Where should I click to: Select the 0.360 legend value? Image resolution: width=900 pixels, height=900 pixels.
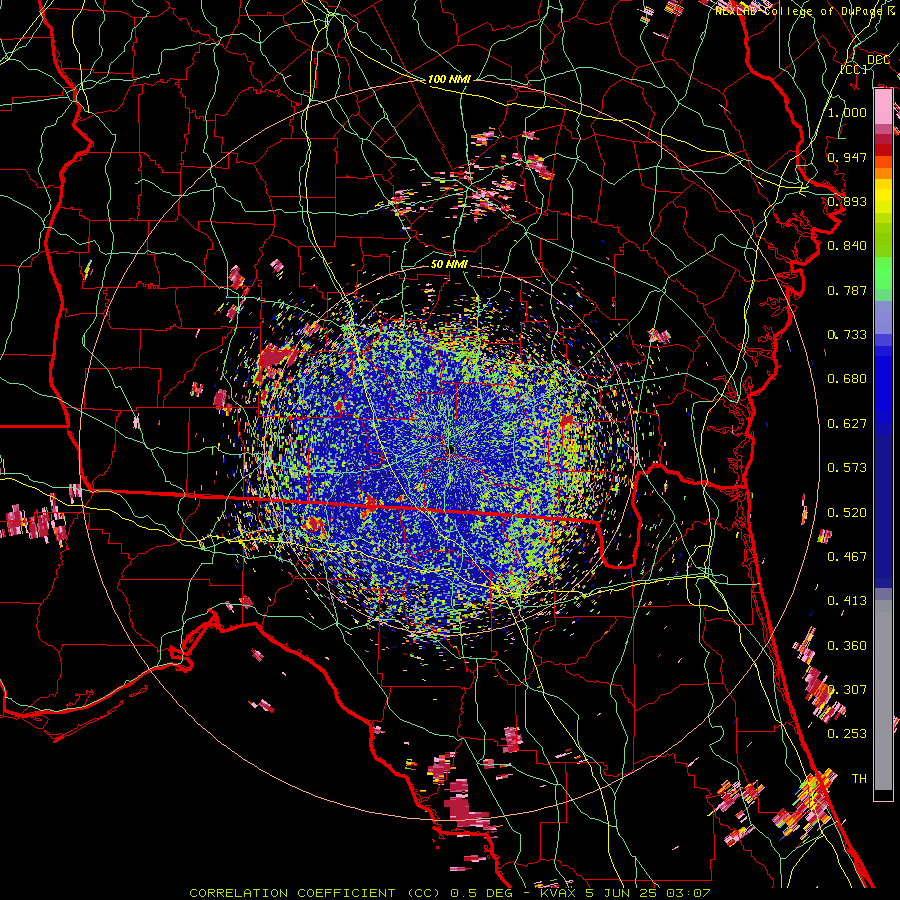(x=847, y=646)
